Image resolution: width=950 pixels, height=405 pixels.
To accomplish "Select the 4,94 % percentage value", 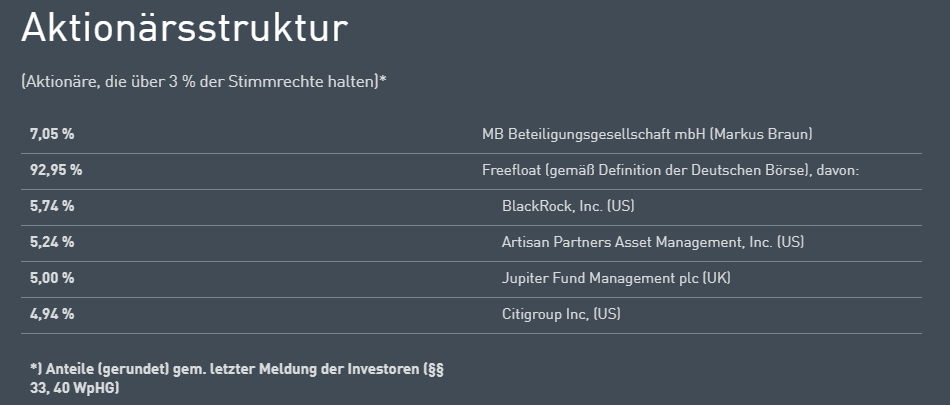I will pyautogui.click(x=52, y=314).
